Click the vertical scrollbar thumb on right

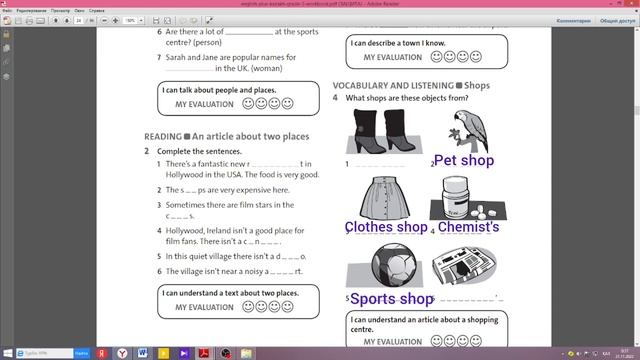(637, 111)
